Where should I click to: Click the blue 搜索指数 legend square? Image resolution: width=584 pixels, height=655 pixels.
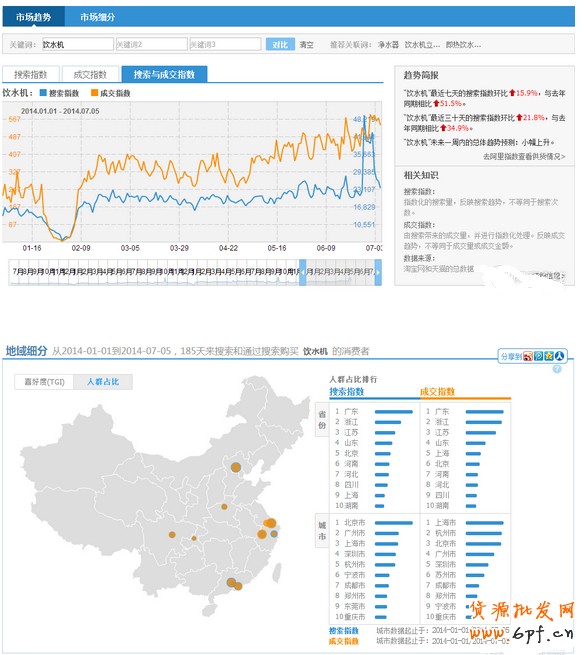[x=43, y=93]
